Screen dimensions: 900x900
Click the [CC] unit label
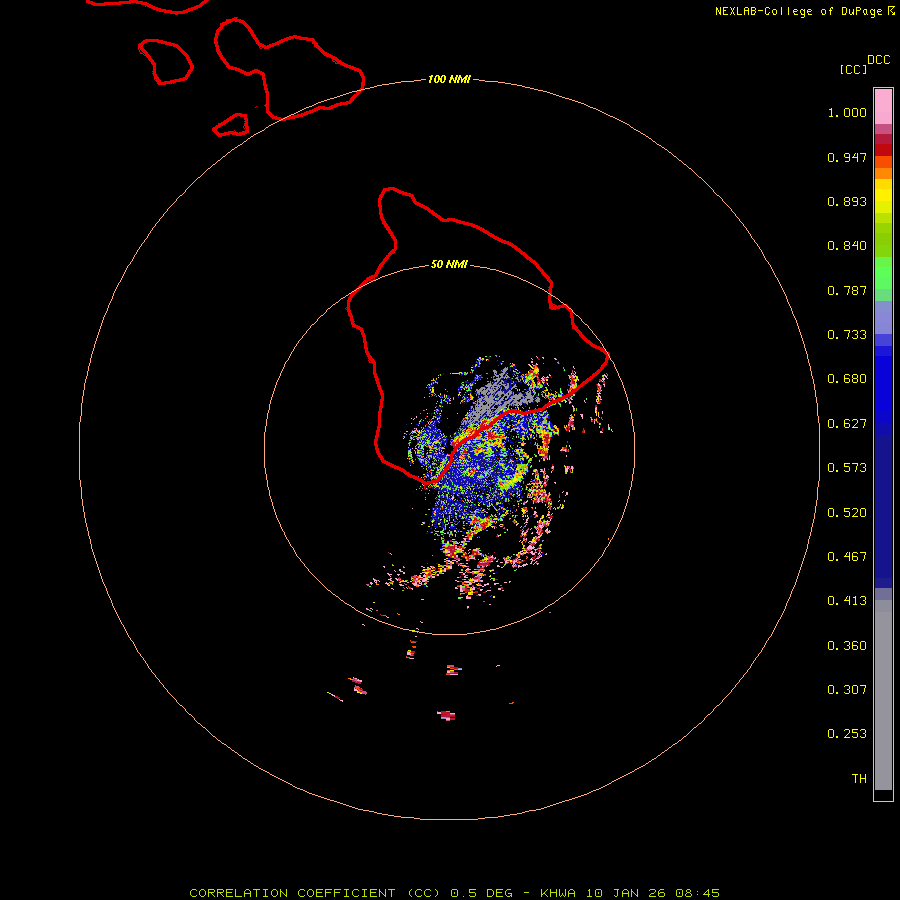[853, 69]
